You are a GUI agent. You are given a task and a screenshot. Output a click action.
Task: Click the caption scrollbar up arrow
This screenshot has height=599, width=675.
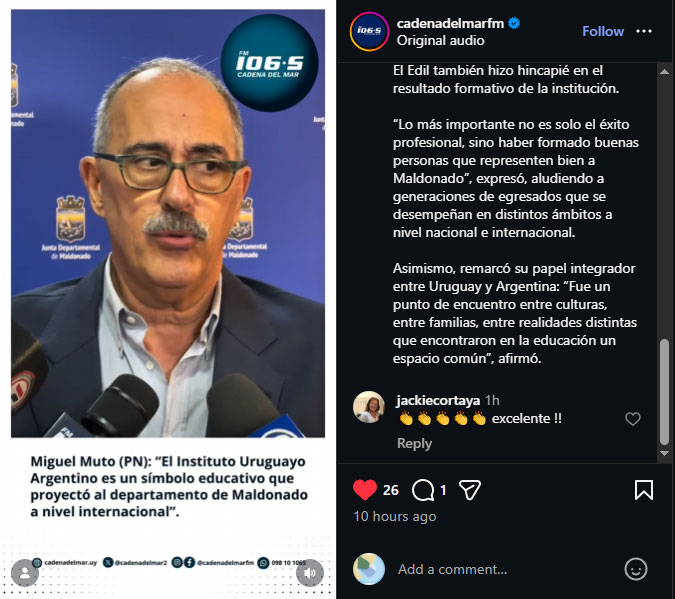click(664, 71)
